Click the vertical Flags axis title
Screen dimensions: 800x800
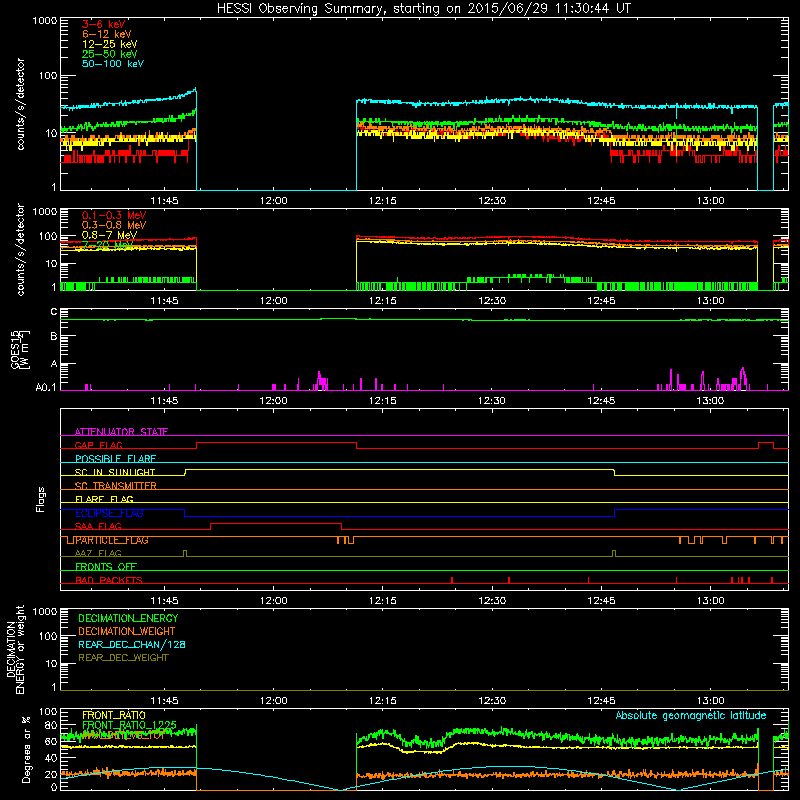pos(41,499)
